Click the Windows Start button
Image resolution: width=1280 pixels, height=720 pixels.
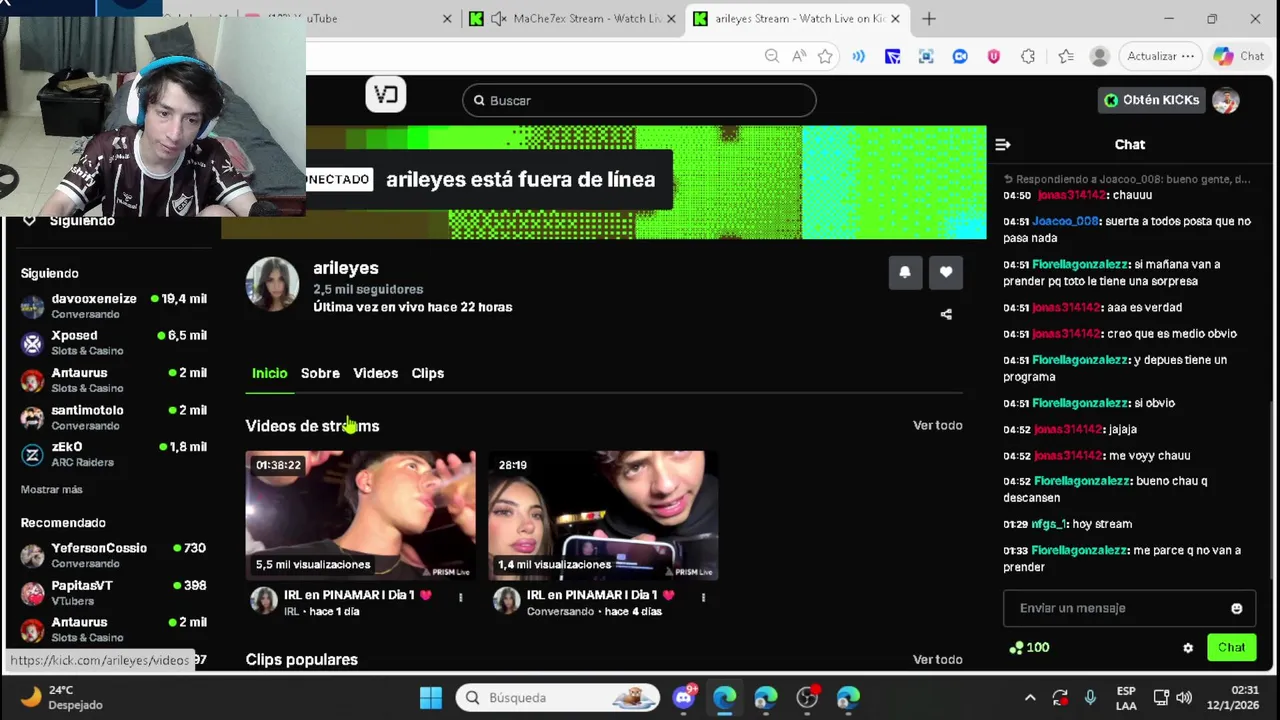[x=431, y=697]
